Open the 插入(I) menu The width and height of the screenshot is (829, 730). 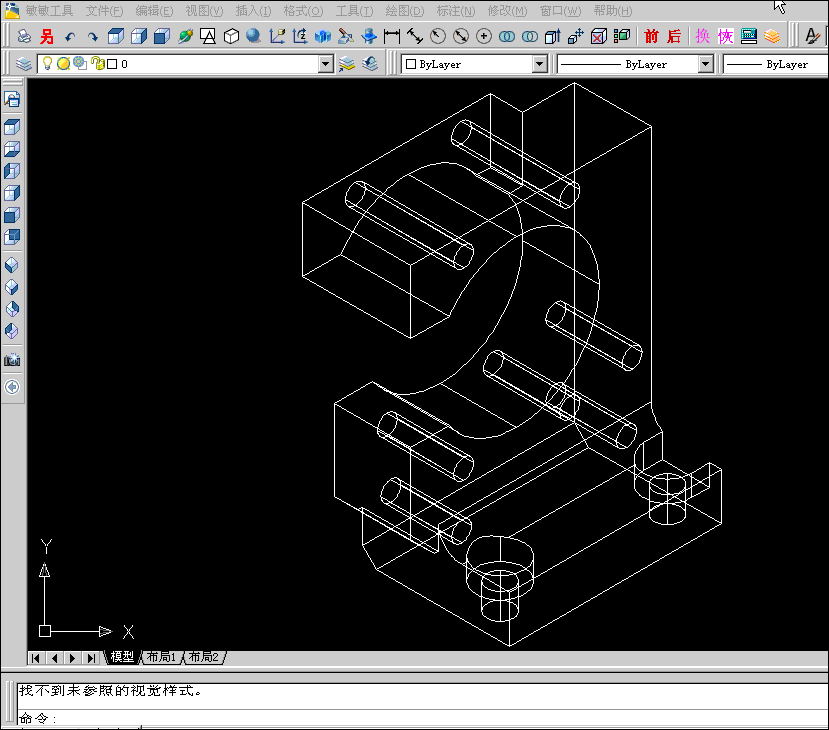point(254,11)
